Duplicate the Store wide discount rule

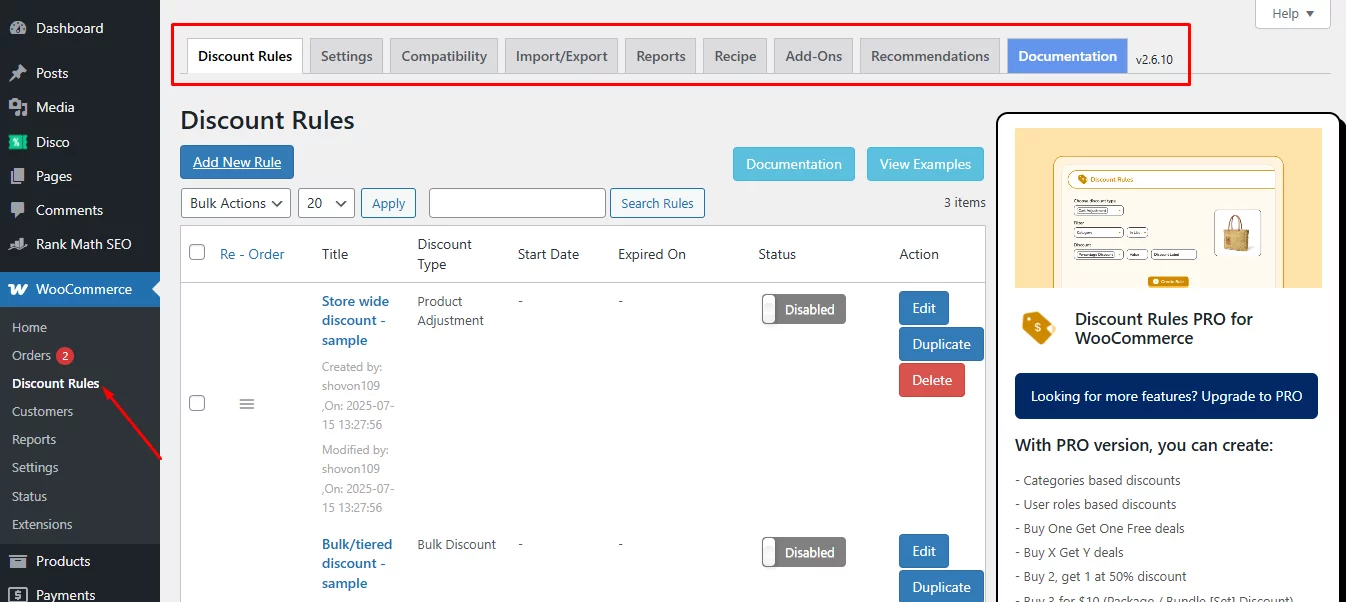click(x=941, y=344)
